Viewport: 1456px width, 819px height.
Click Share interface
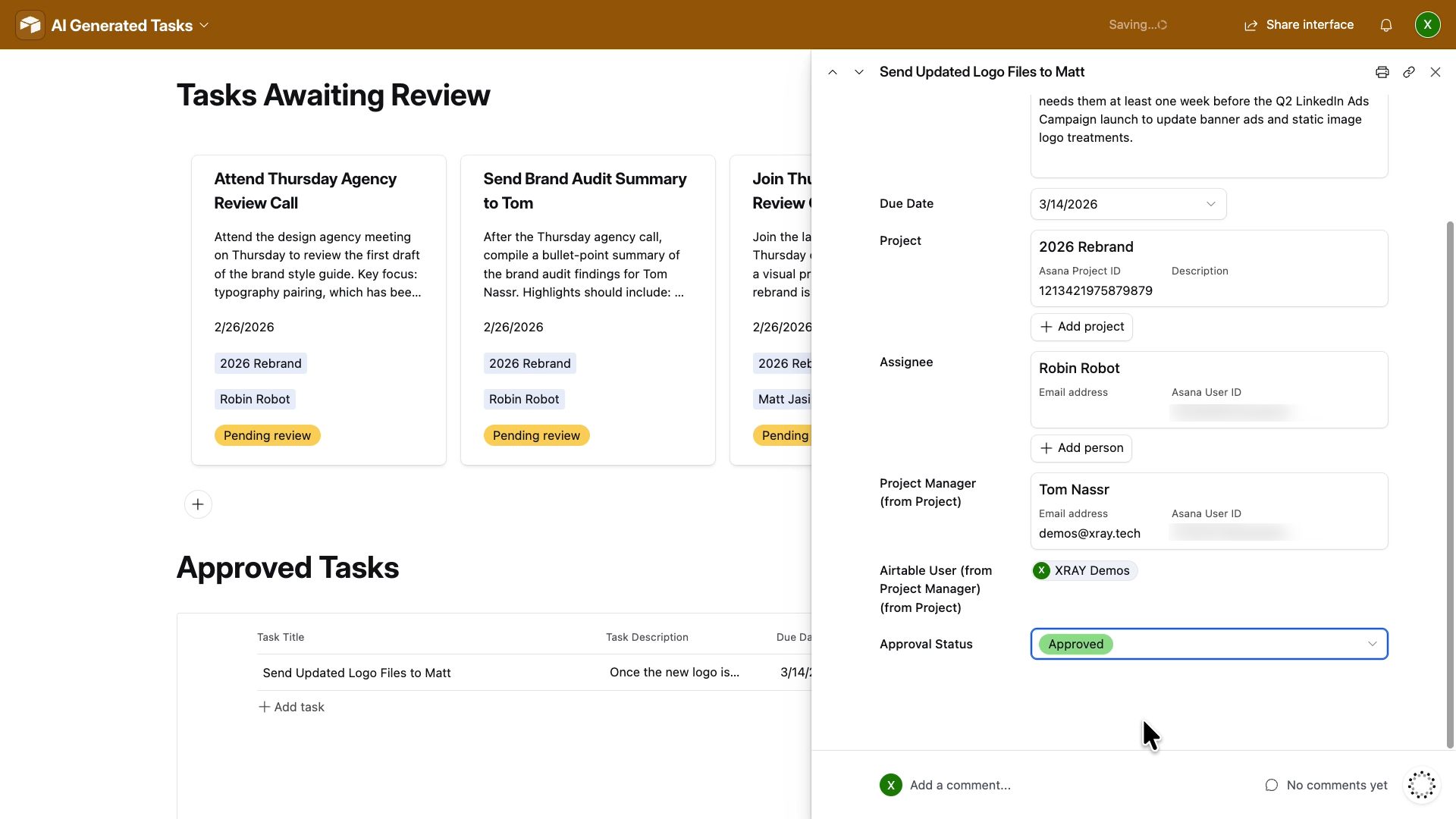pyautogui.click(x=1298, y=24)
